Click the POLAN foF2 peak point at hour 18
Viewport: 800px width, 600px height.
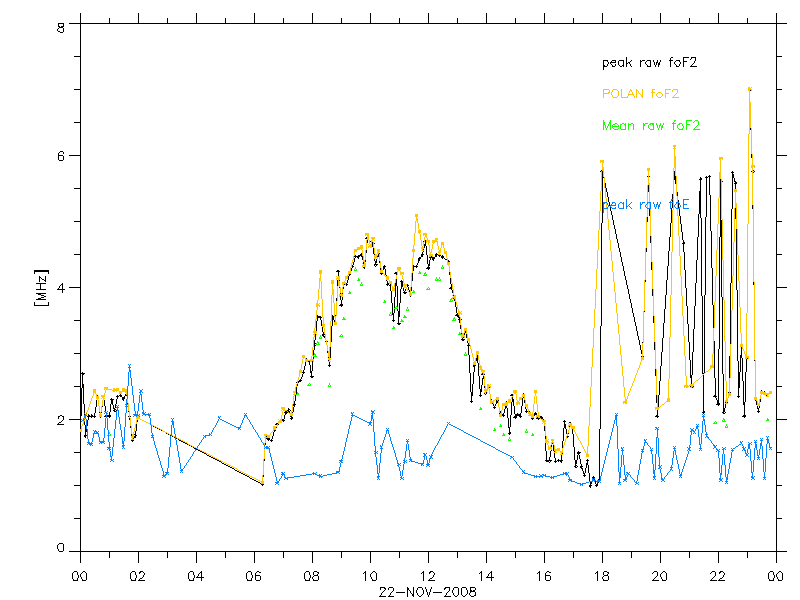click(x=602, y=162)
